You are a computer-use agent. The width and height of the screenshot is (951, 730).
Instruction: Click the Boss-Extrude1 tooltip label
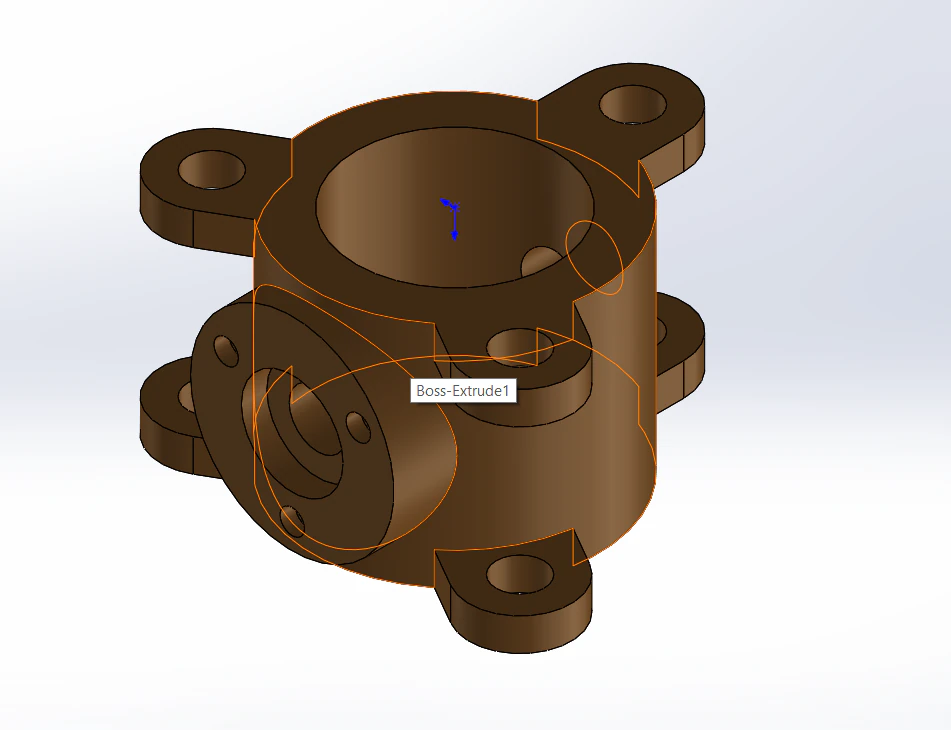coord(463,390)
